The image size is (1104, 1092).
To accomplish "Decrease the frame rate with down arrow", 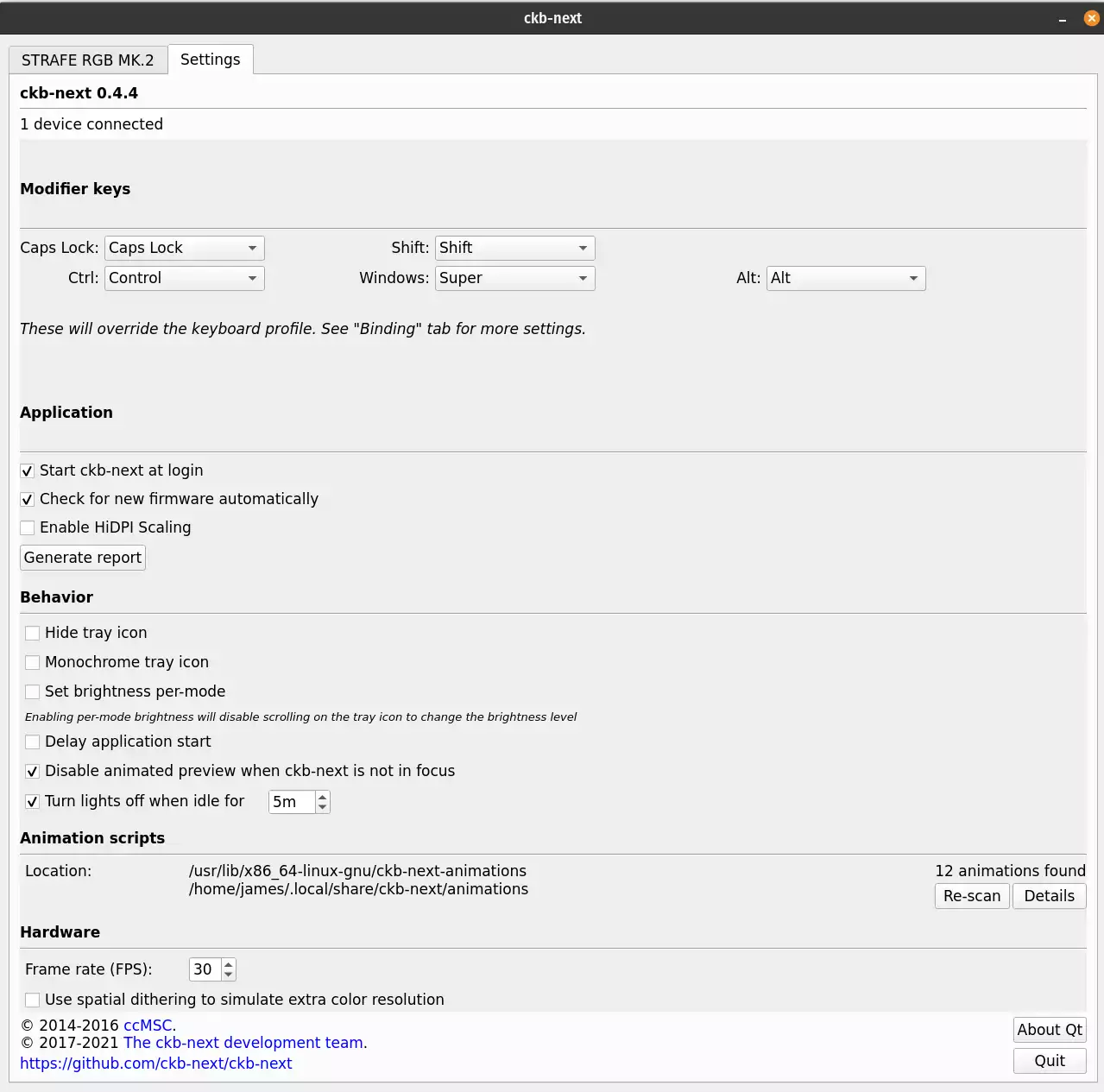I will coord(229,975).
